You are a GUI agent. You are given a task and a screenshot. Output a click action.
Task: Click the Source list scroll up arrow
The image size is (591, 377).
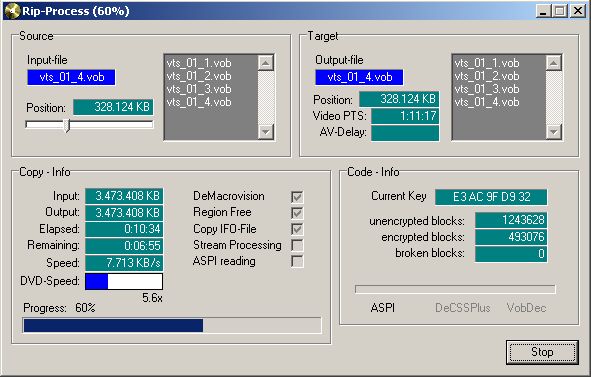click(x=266, y=63)
